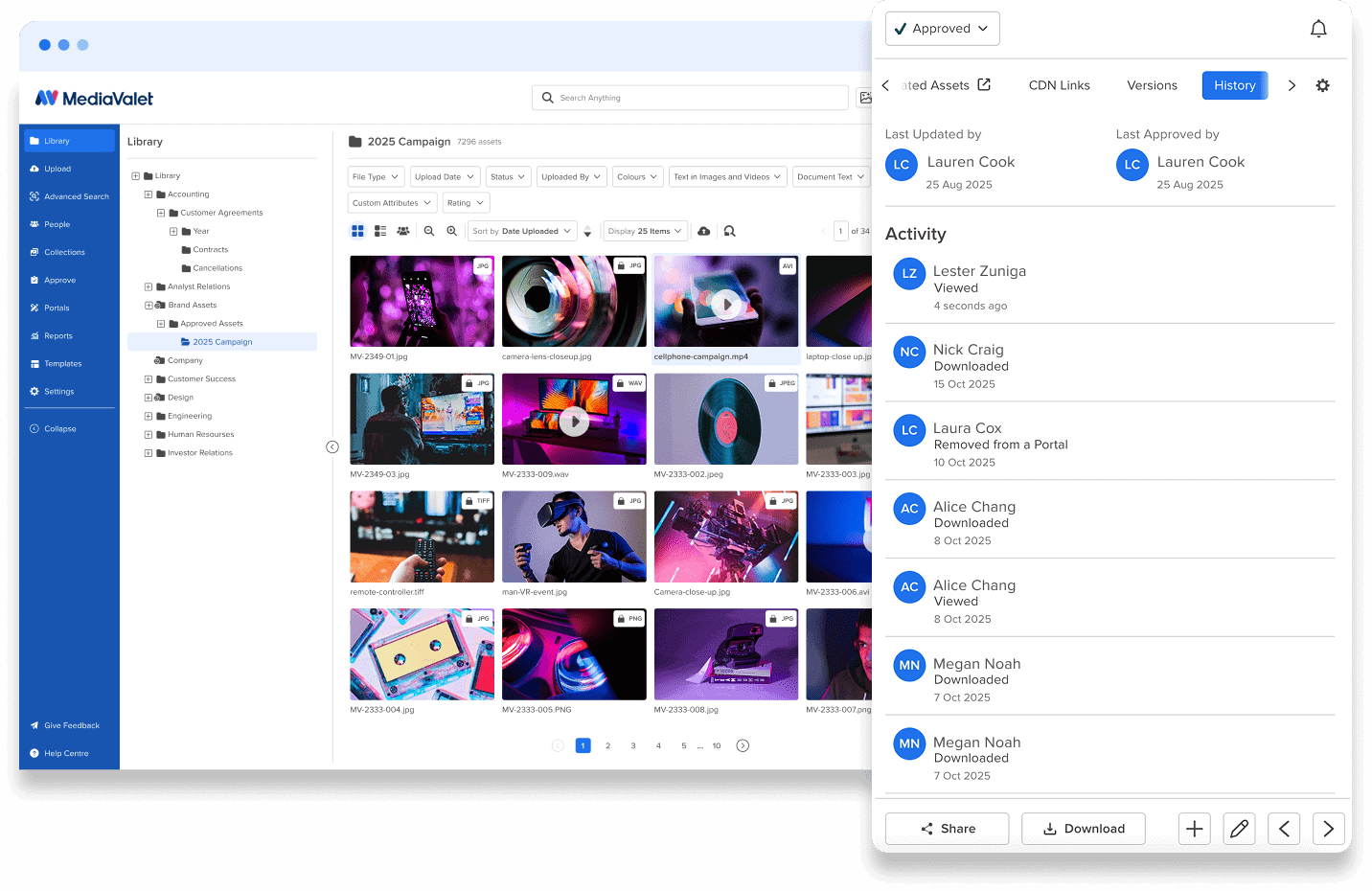Screen dimensions: 1372x891
Task: Click the cloud upload icon in toolbar
Action: (704, 231)
